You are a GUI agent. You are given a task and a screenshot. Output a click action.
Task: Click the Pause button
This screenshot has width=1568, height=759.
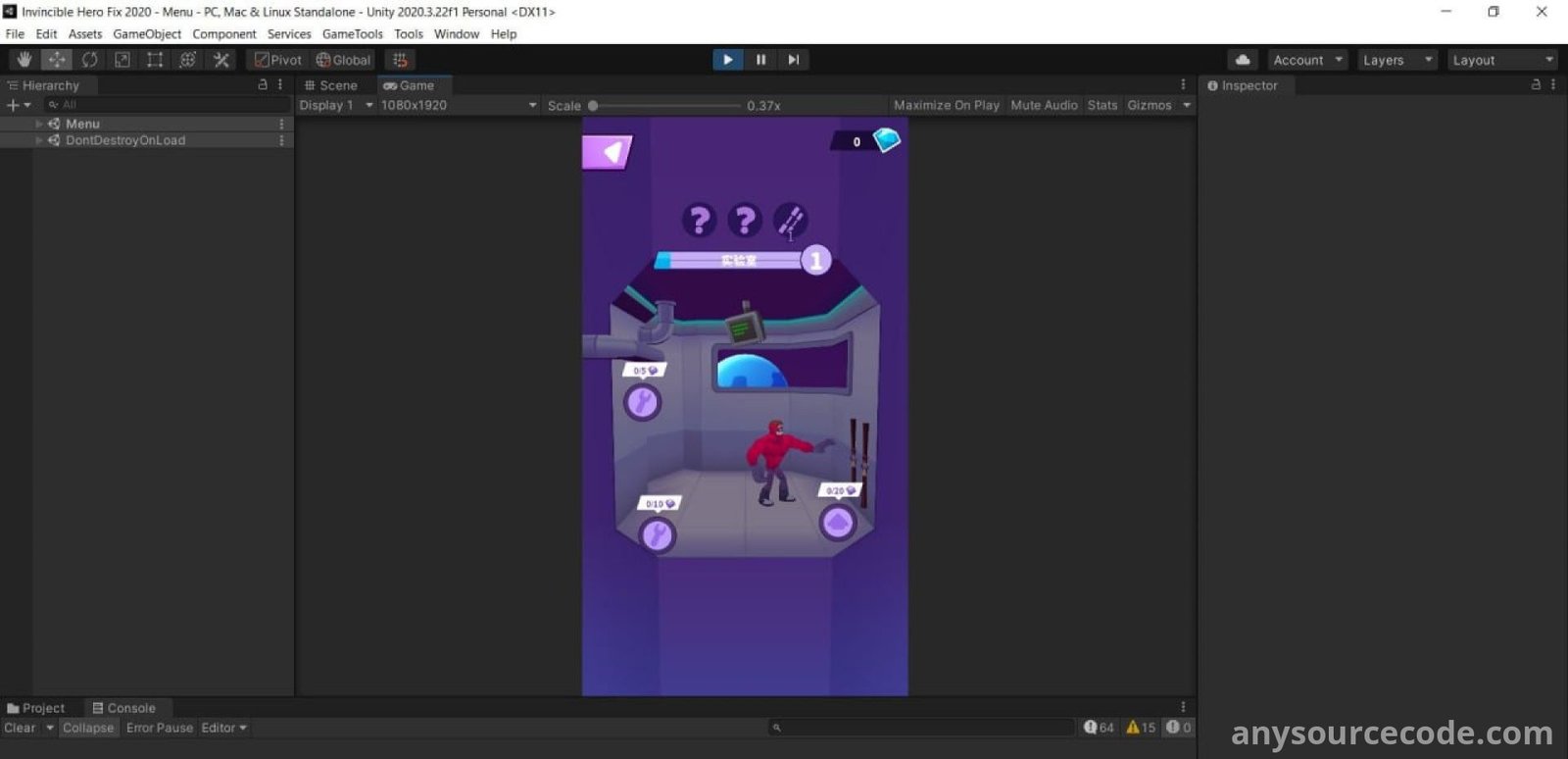(x=760, y=60)
